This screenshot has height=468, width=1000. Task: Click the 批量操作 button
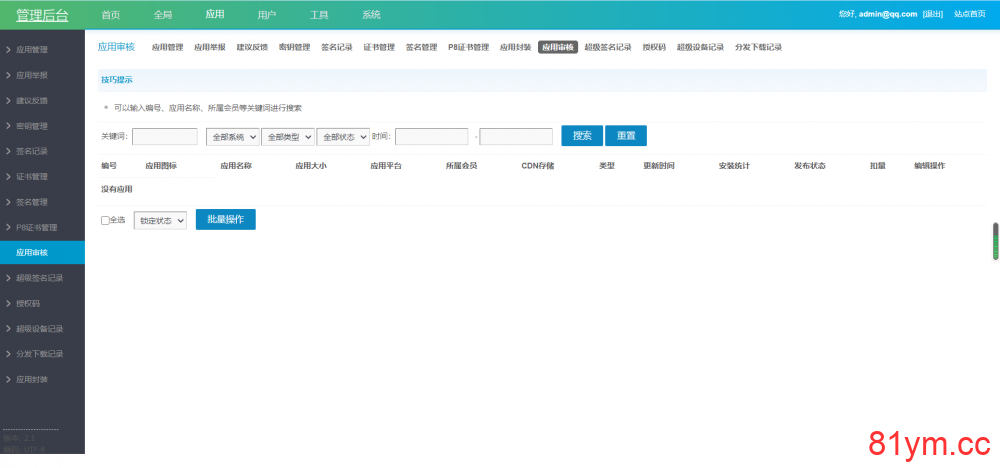pos(225,219)
